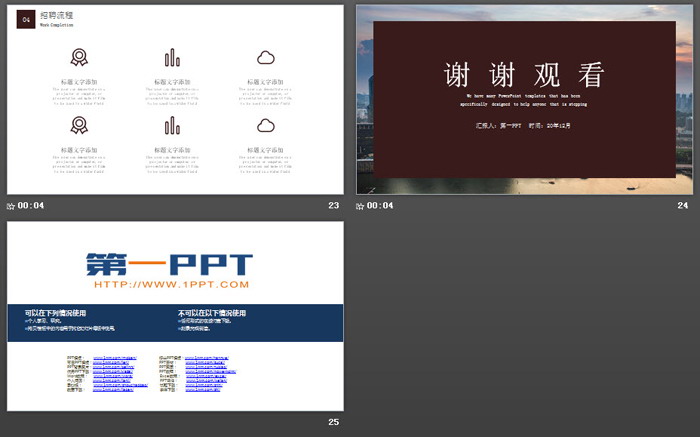Image resolution: width=700 pixels, height=437 pixels.
Task: Click the 可以在下列情况使用 heading in slide 25
Action: (55, 313)
